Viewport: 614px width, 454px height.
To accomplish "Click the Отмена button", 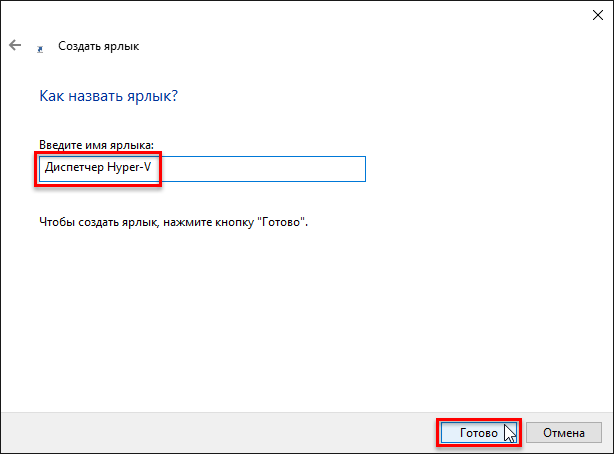I will click(563, 432).
